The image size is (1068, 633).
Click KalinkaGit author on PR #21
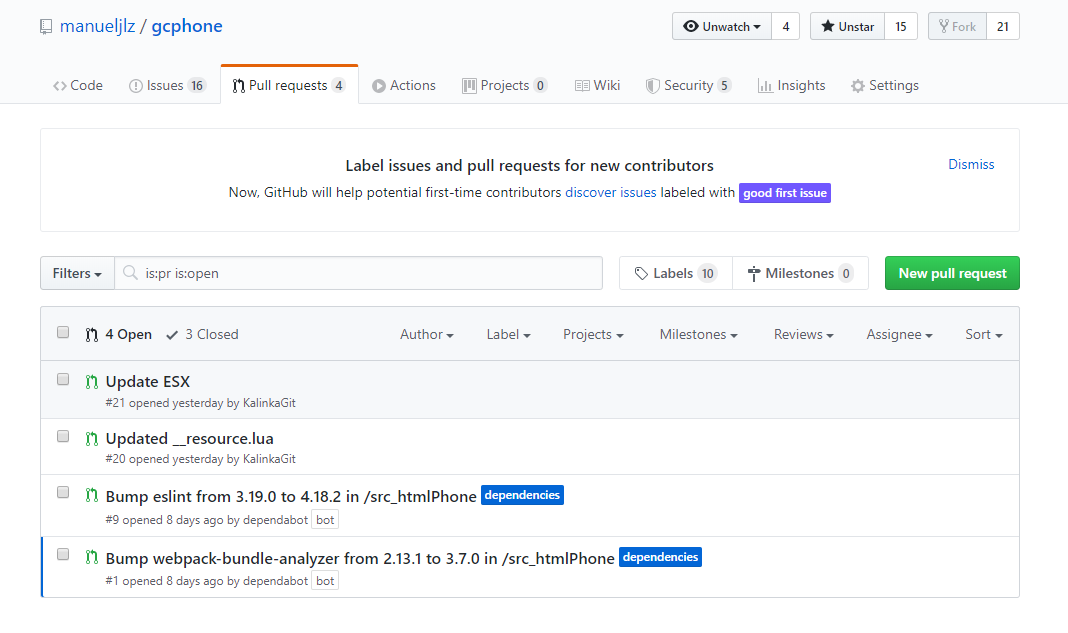[x=269, y=403]
